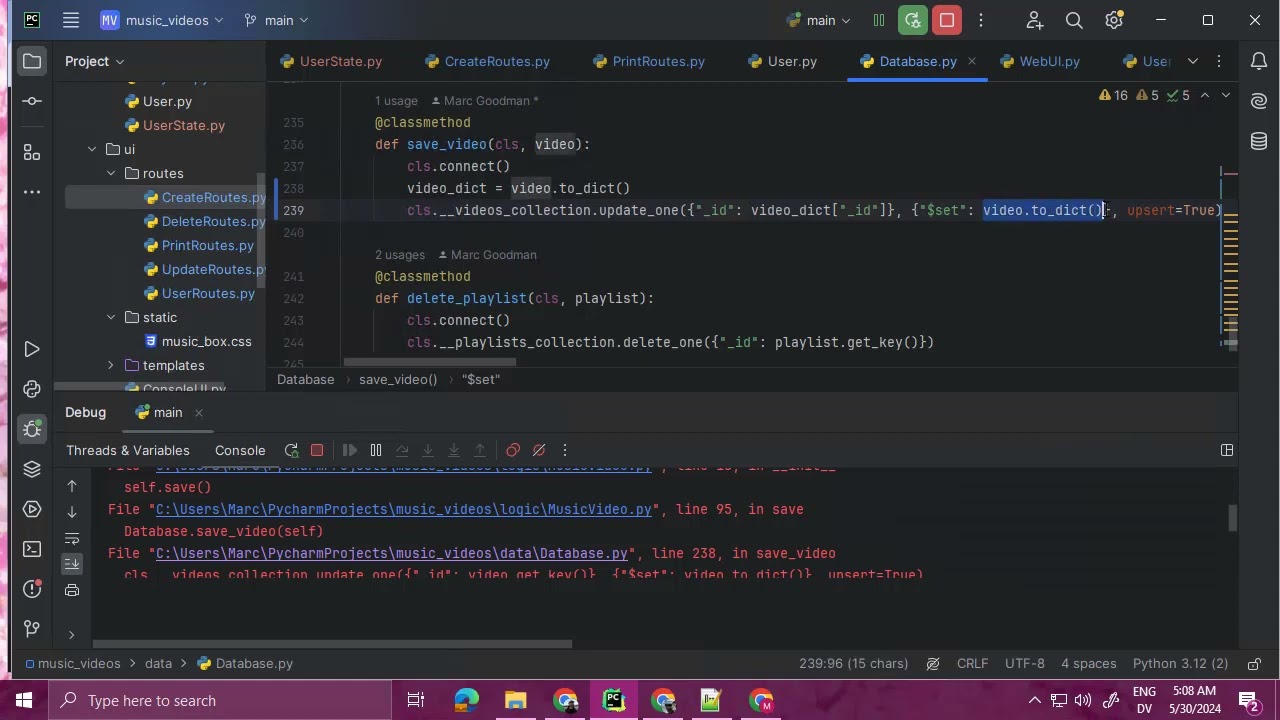Open the Structure tool window icon

(x=32, y=152)
